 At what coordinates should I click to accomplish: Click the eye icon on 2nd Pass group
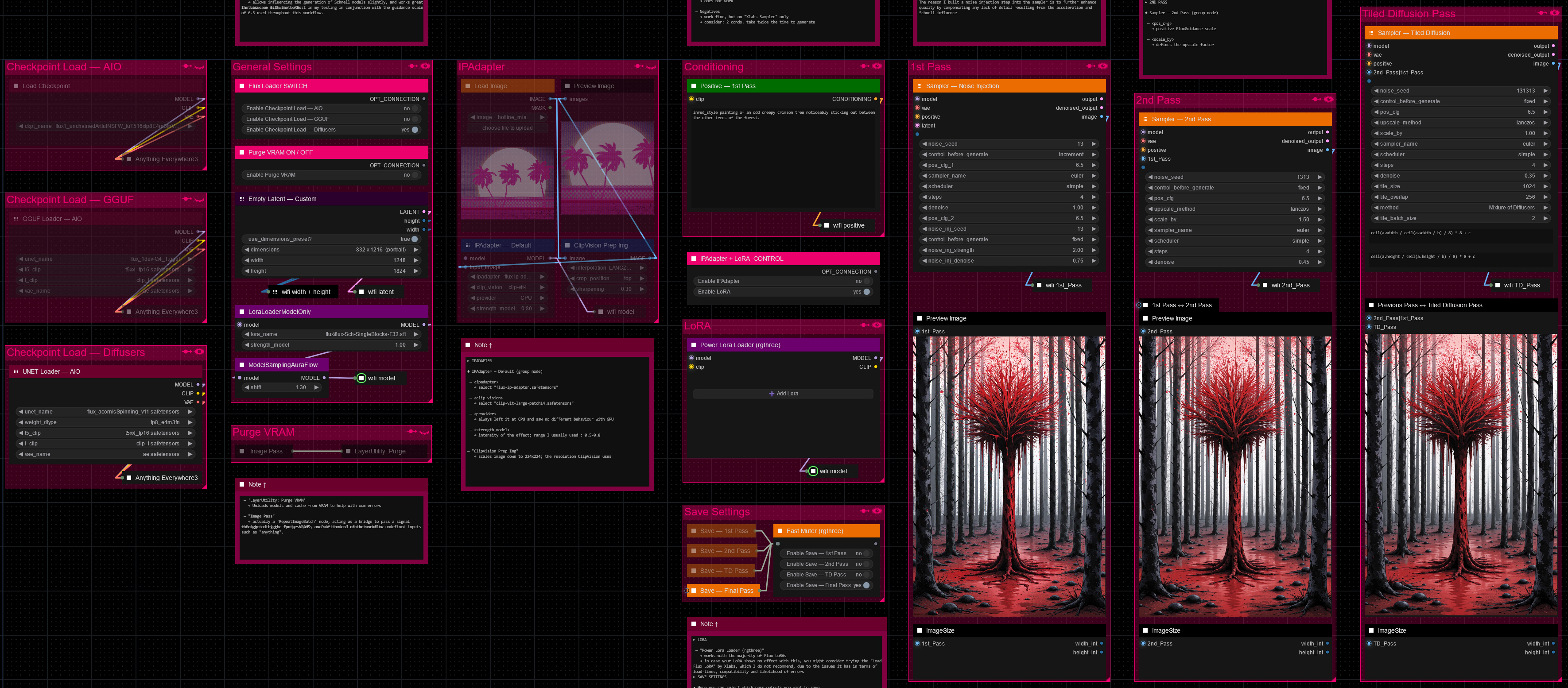(x=1328, y=99)
